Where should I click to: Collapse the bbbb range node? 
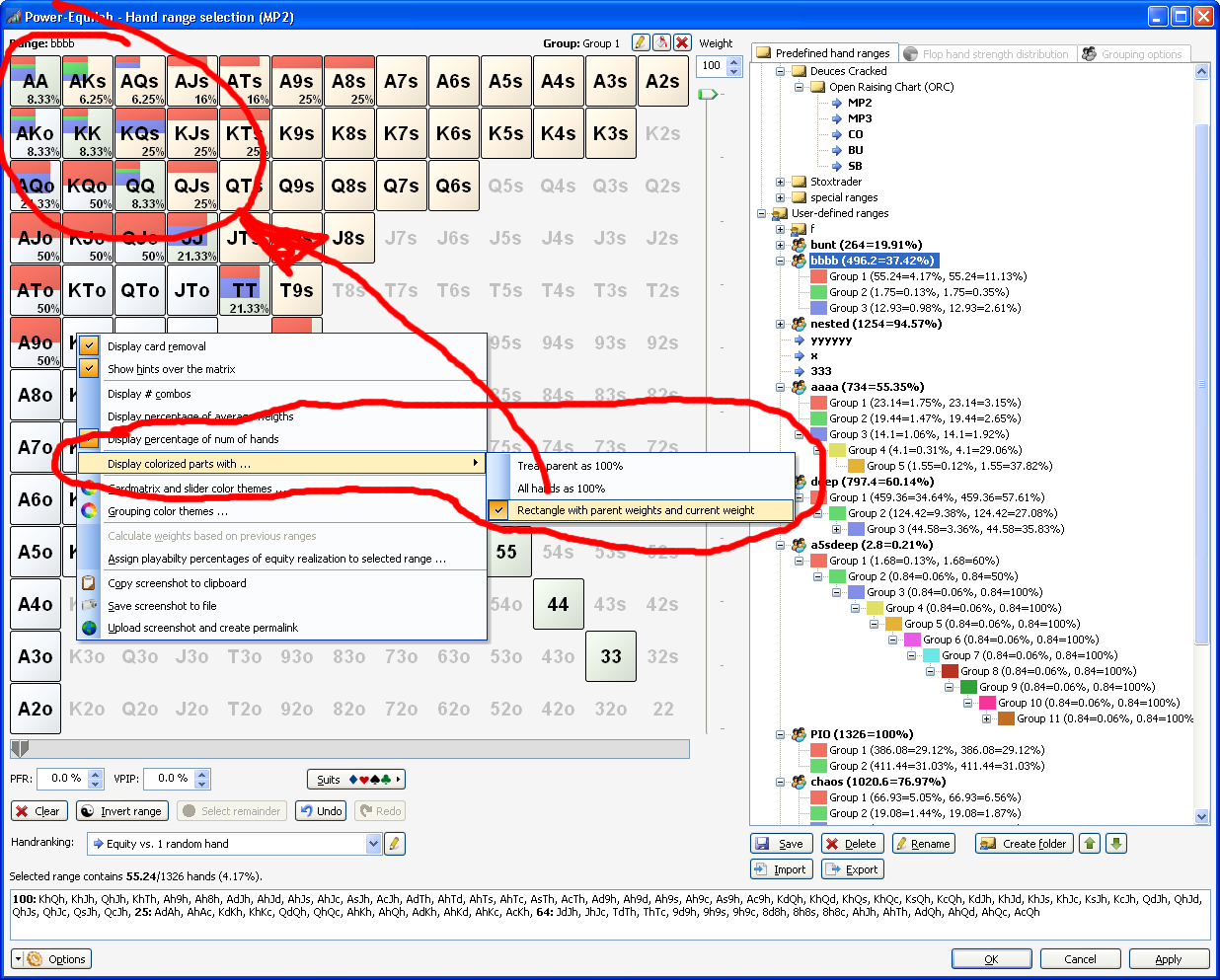click(x=780, y=261)
